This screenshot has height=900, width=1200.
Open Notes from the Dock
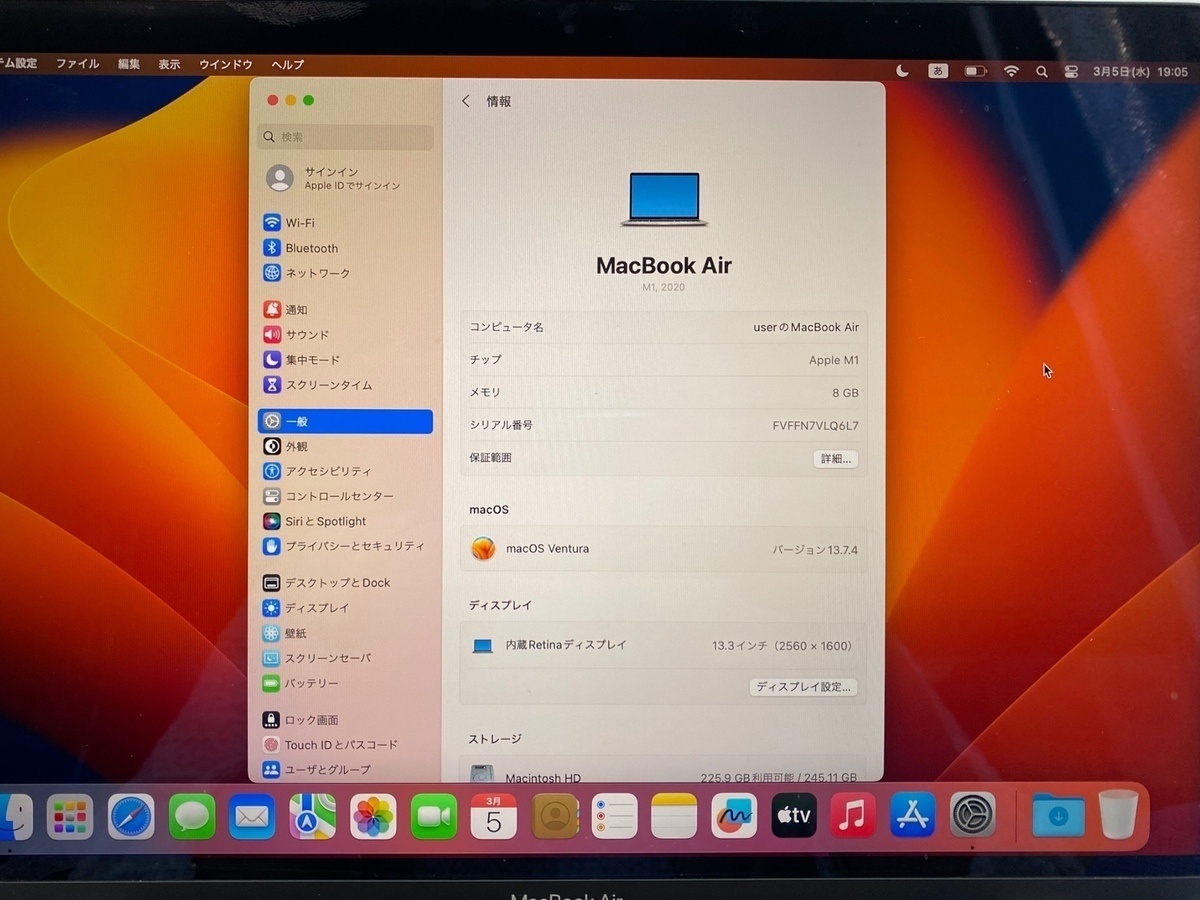coord(674,817)
